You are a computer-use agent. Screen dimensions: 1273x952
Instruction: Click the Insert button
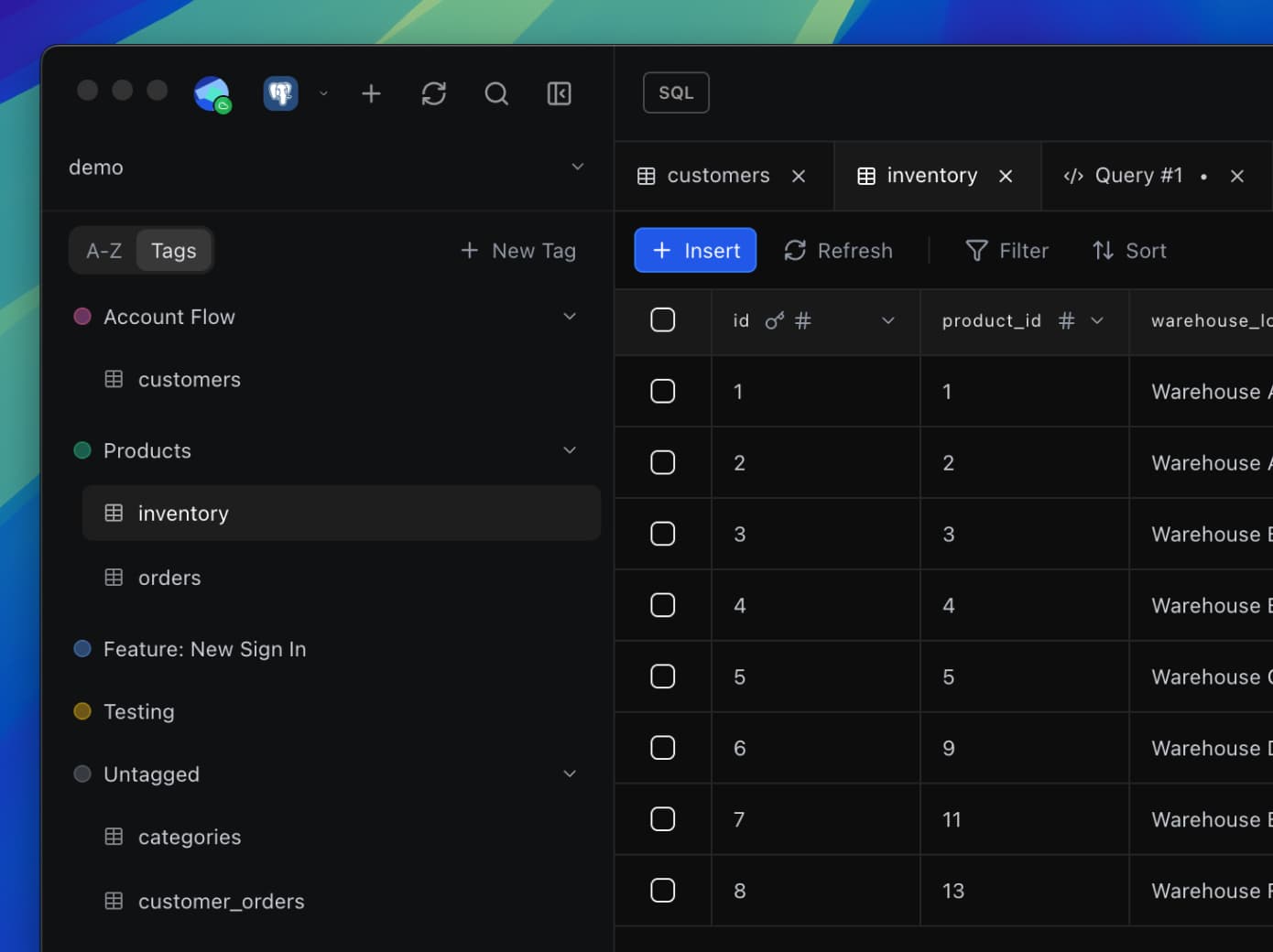point(695,251)
